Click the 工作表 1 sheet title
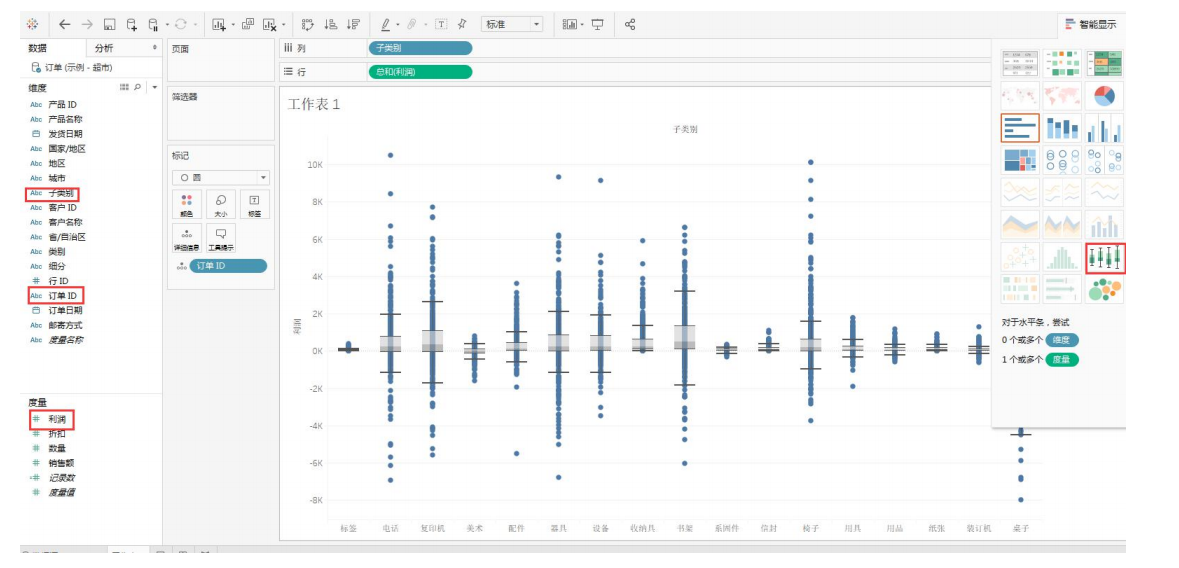 314,105
